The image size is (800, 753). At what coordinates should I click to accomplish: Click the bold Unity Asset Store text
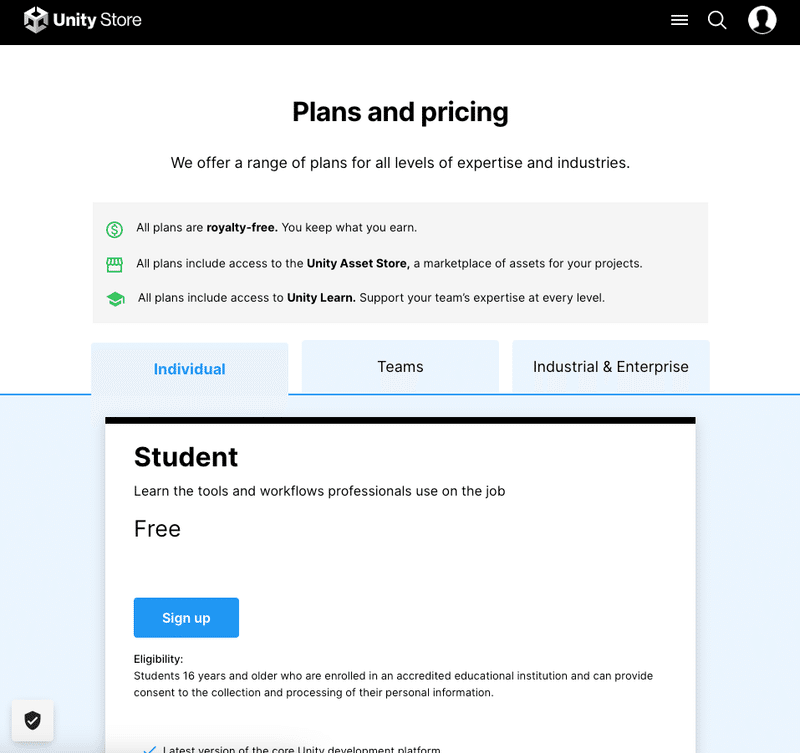tap(357, 264)
